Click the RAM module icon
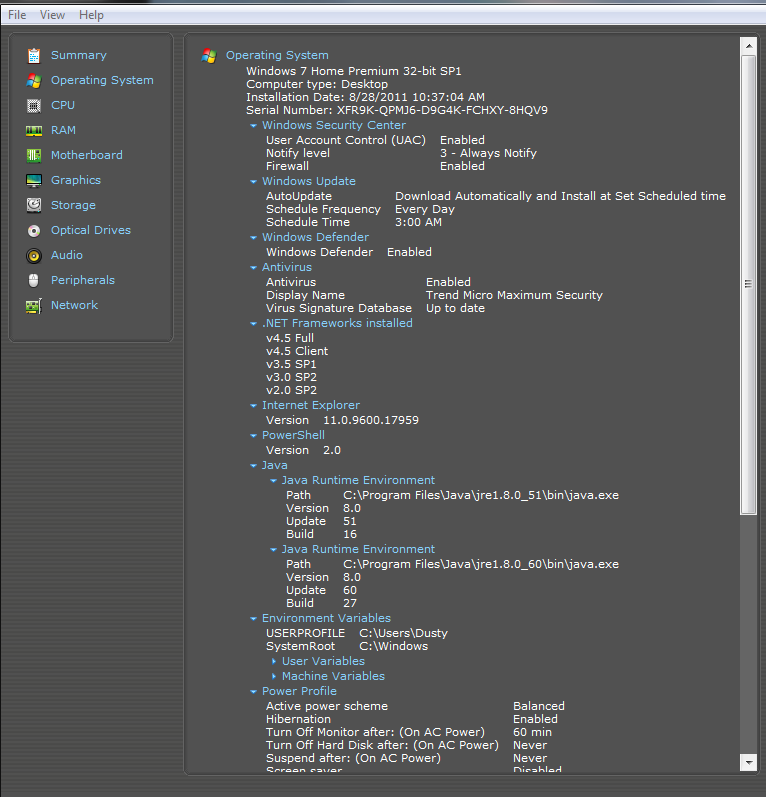The width and height of the screenshot is (766, 797). (x=34, y=131)
